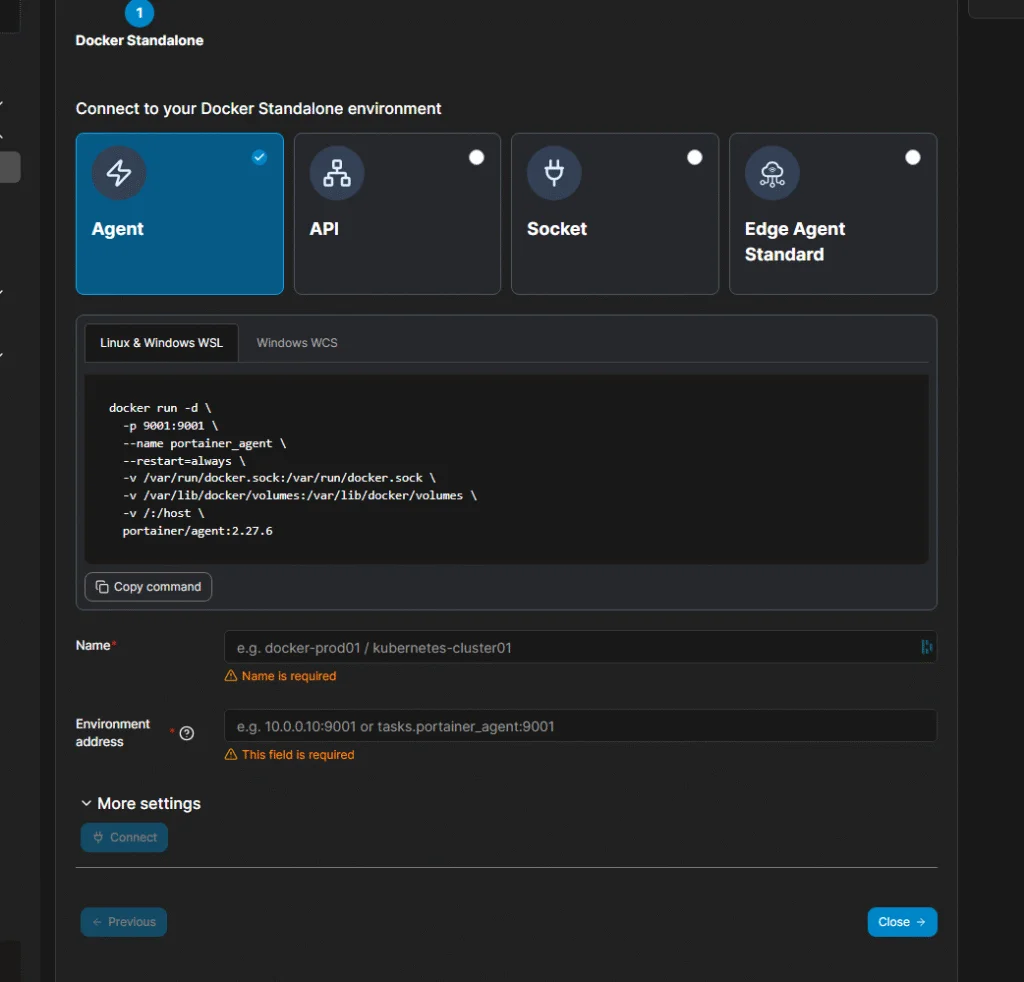Click the Edge Agent cloud icon
This screenshot has width=1024, height=982.
pos(773,173)
